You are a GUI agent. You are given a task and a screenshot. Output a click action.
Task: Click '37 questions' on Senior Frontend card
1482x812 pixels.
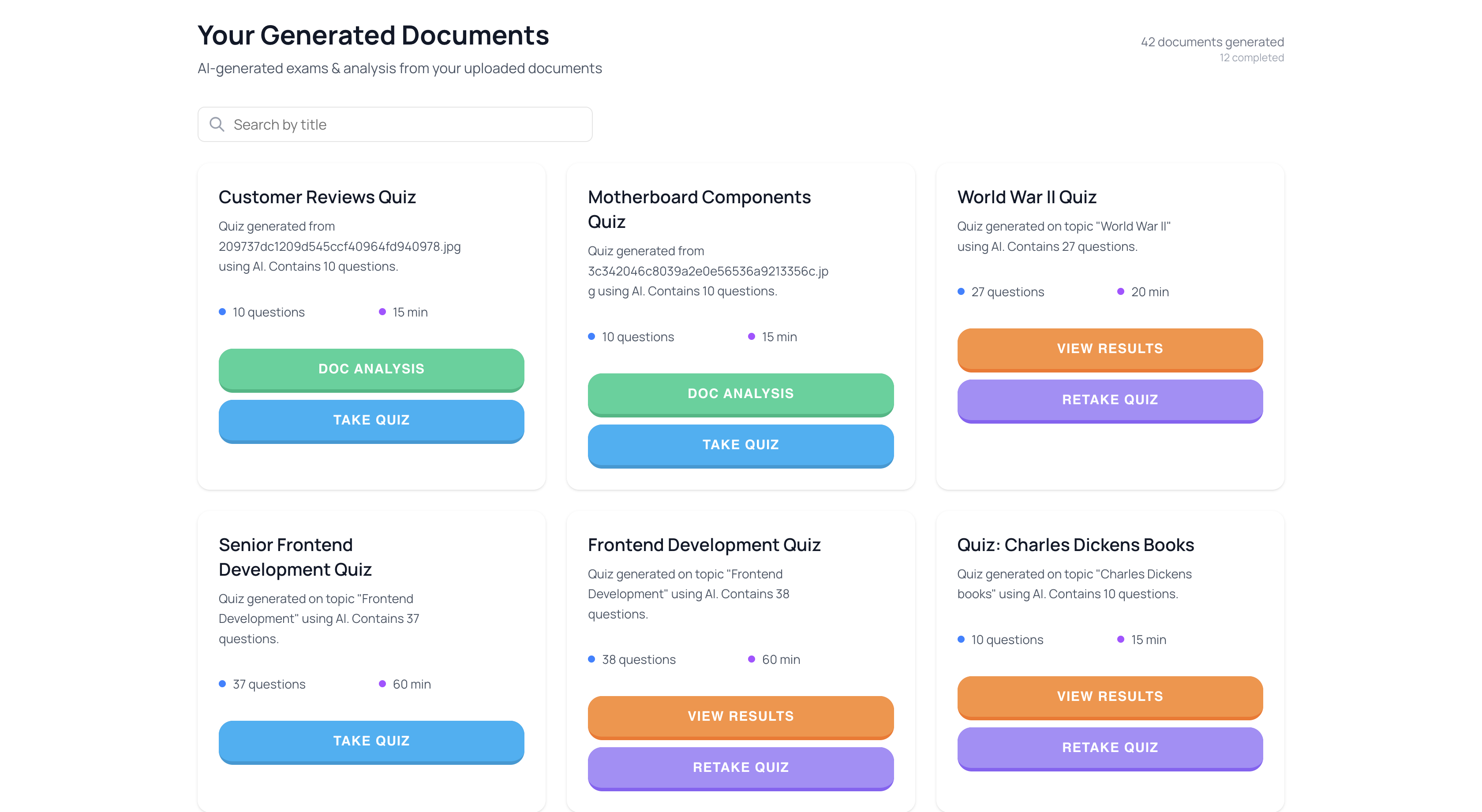269,684
